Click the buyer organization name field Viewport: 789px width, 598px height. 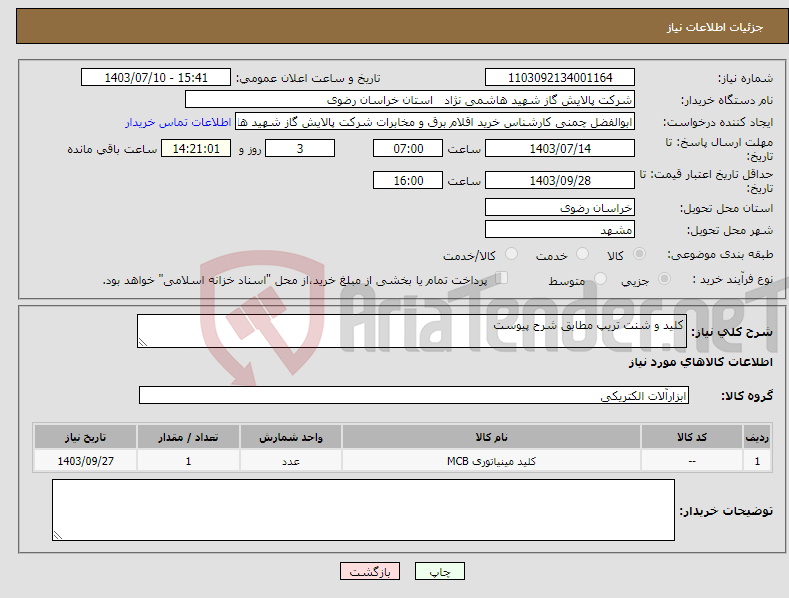point(410,99)
